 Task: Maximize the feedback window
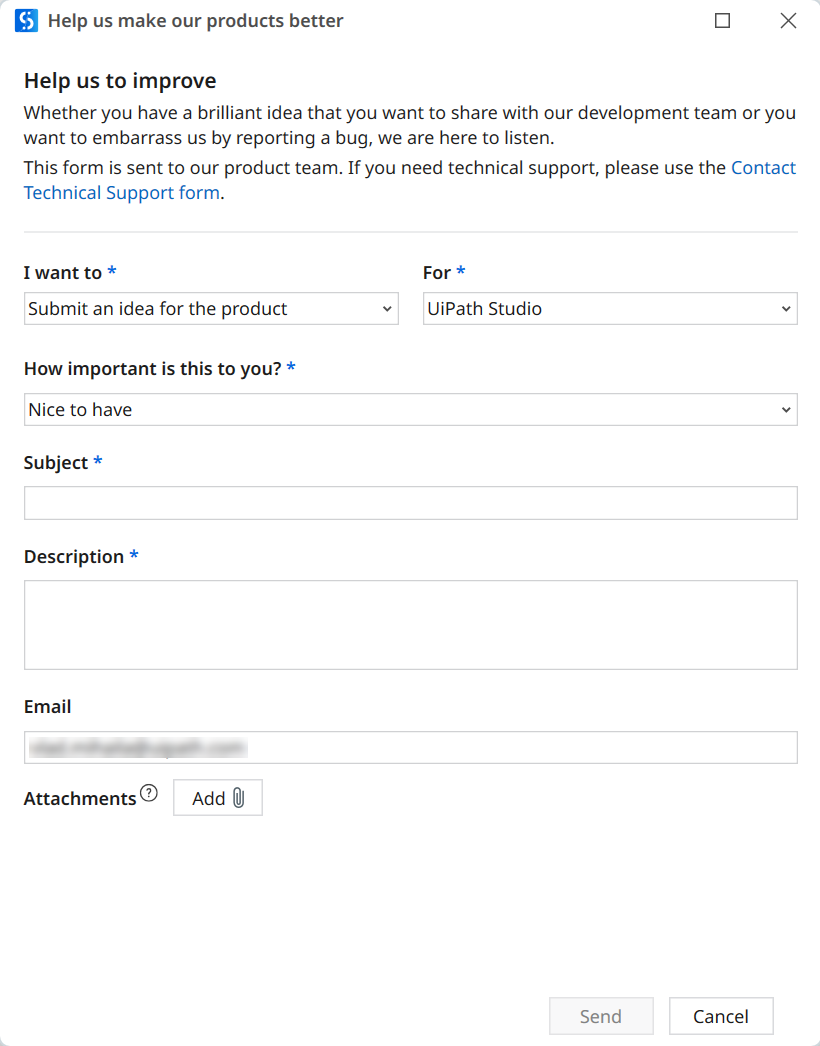723,21
